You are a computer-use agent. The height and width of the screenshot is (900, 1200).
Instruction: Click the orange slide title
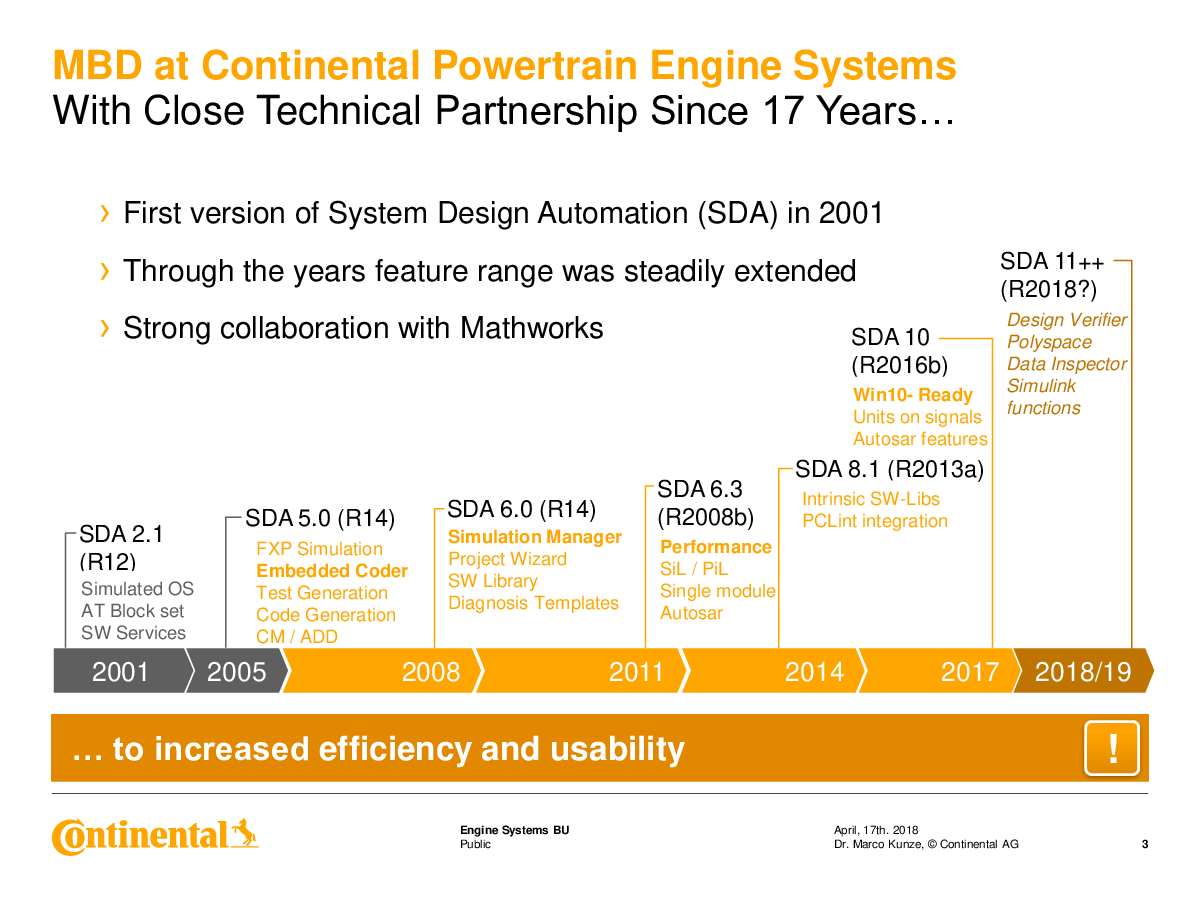[x=505, y=66]
